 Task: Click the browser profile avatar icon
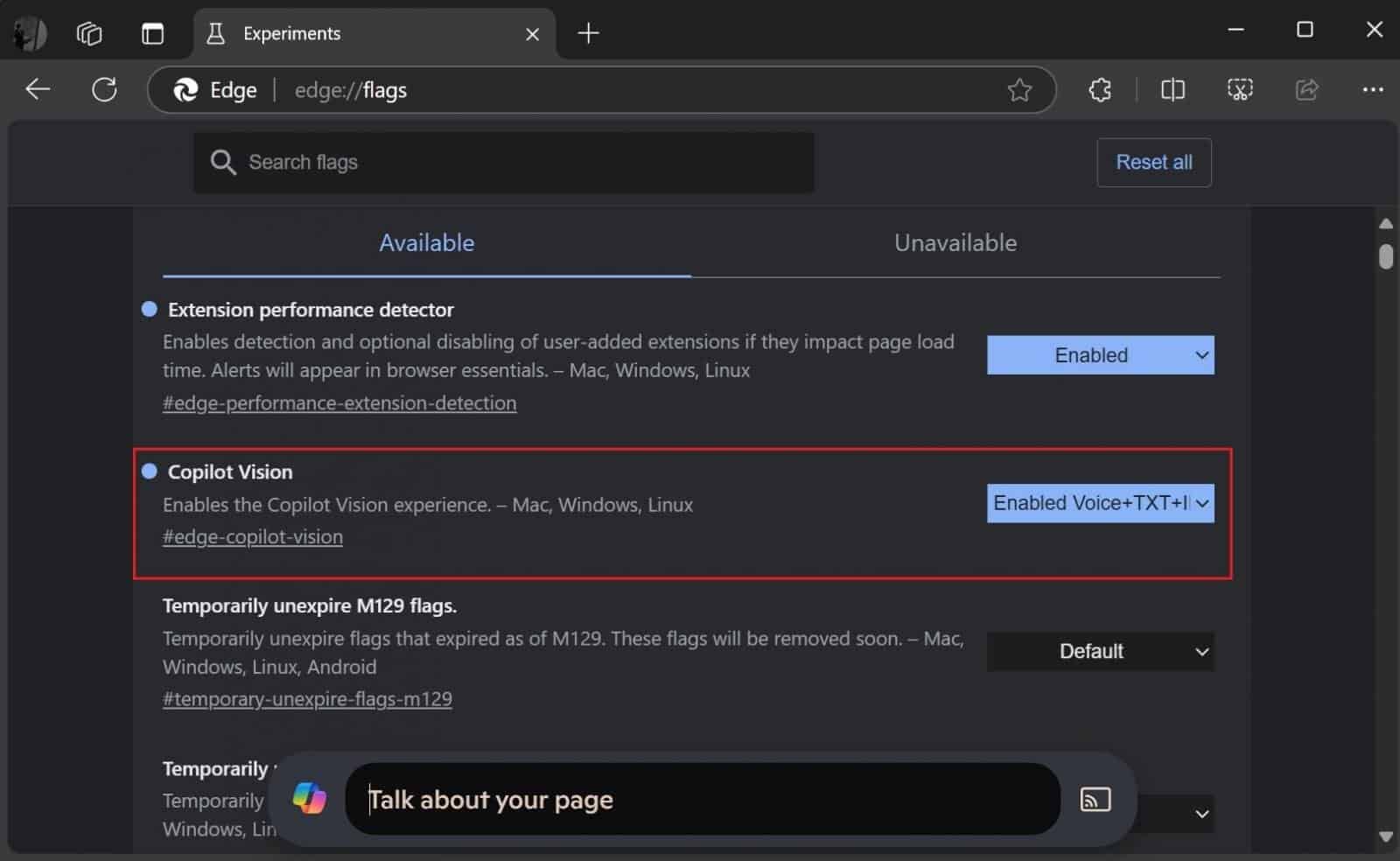tap(30, 33)
